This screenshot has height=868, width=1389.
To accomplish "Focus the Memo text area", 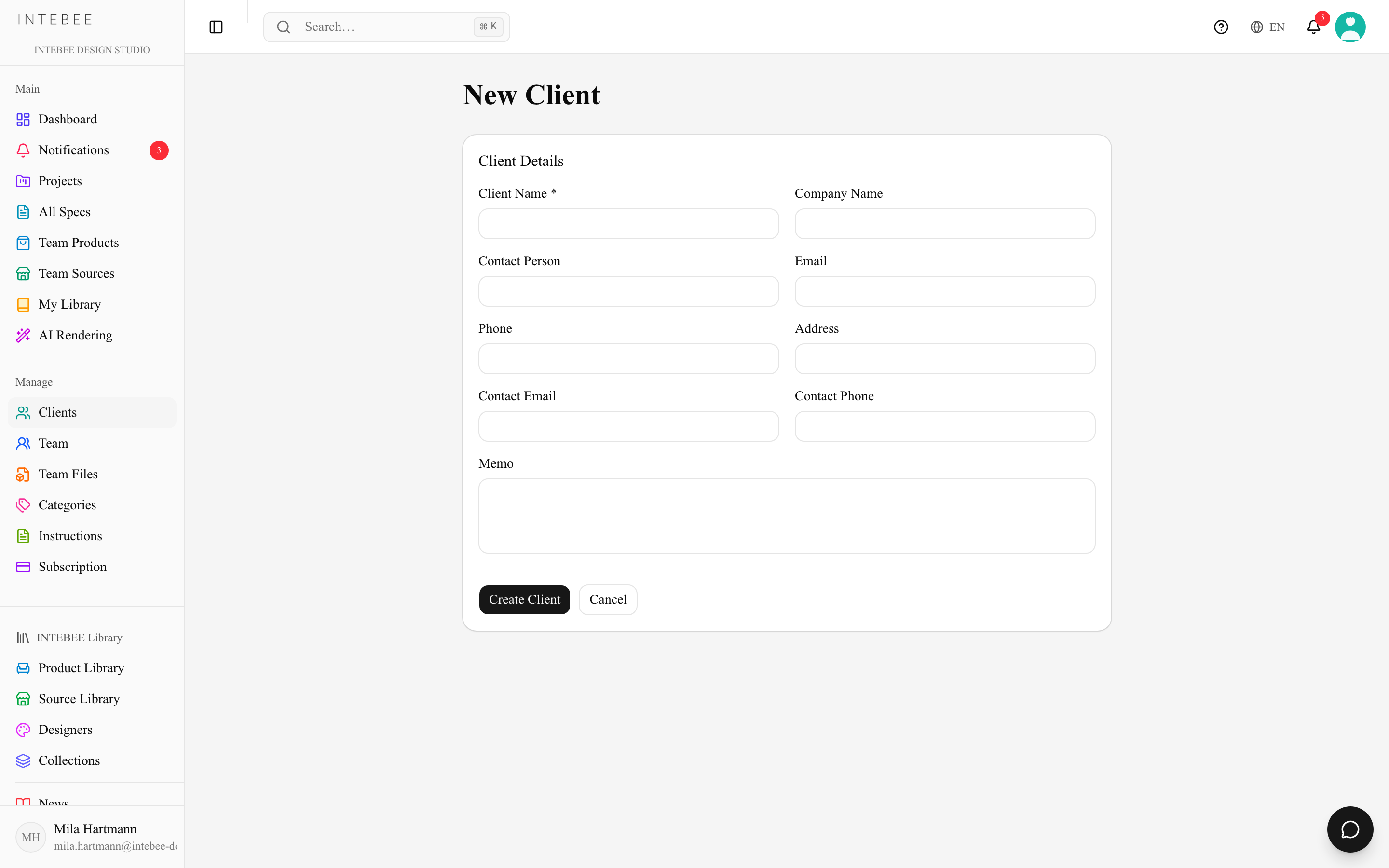I will click(787, 515).
